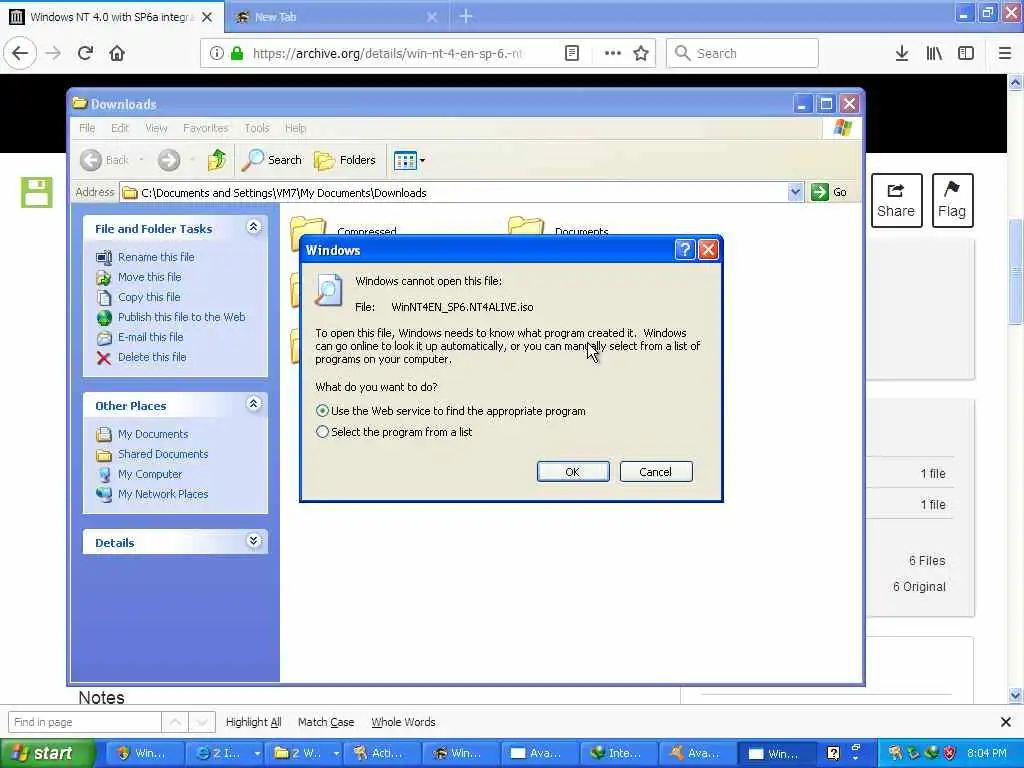This screenshot has height=768, width=1024.
Task: Click the Windows start button
Action: click(x=47, y=753)
